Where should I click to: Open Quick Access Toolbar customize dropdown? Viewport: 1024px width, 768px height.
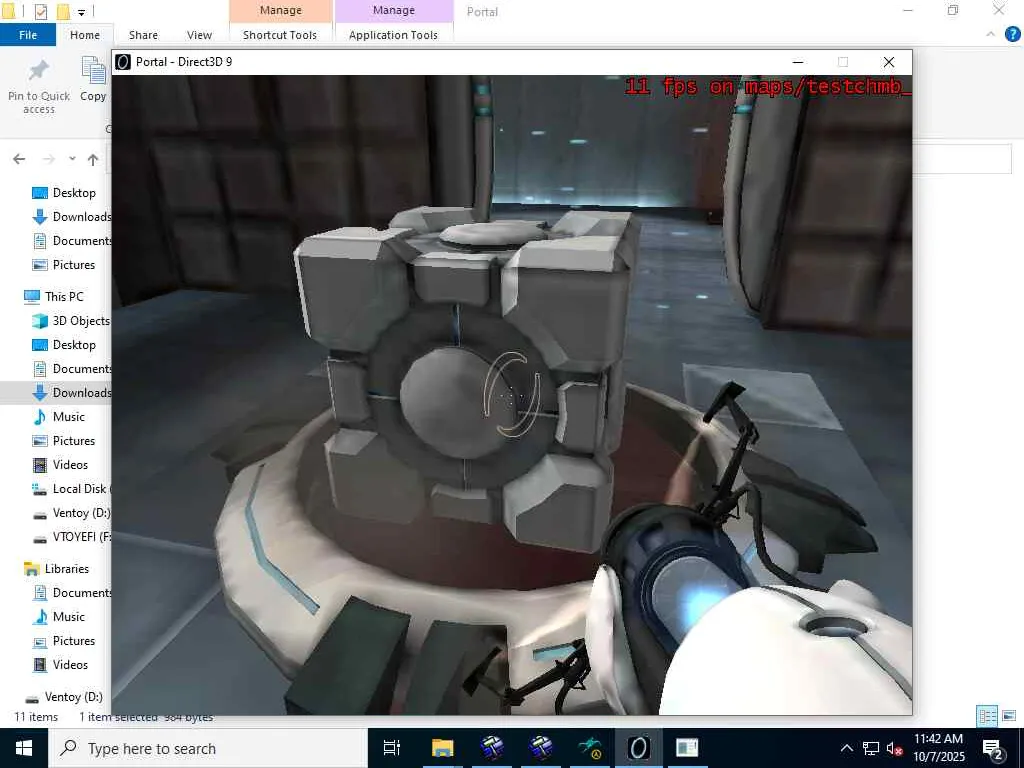click(x=82, y=12)
